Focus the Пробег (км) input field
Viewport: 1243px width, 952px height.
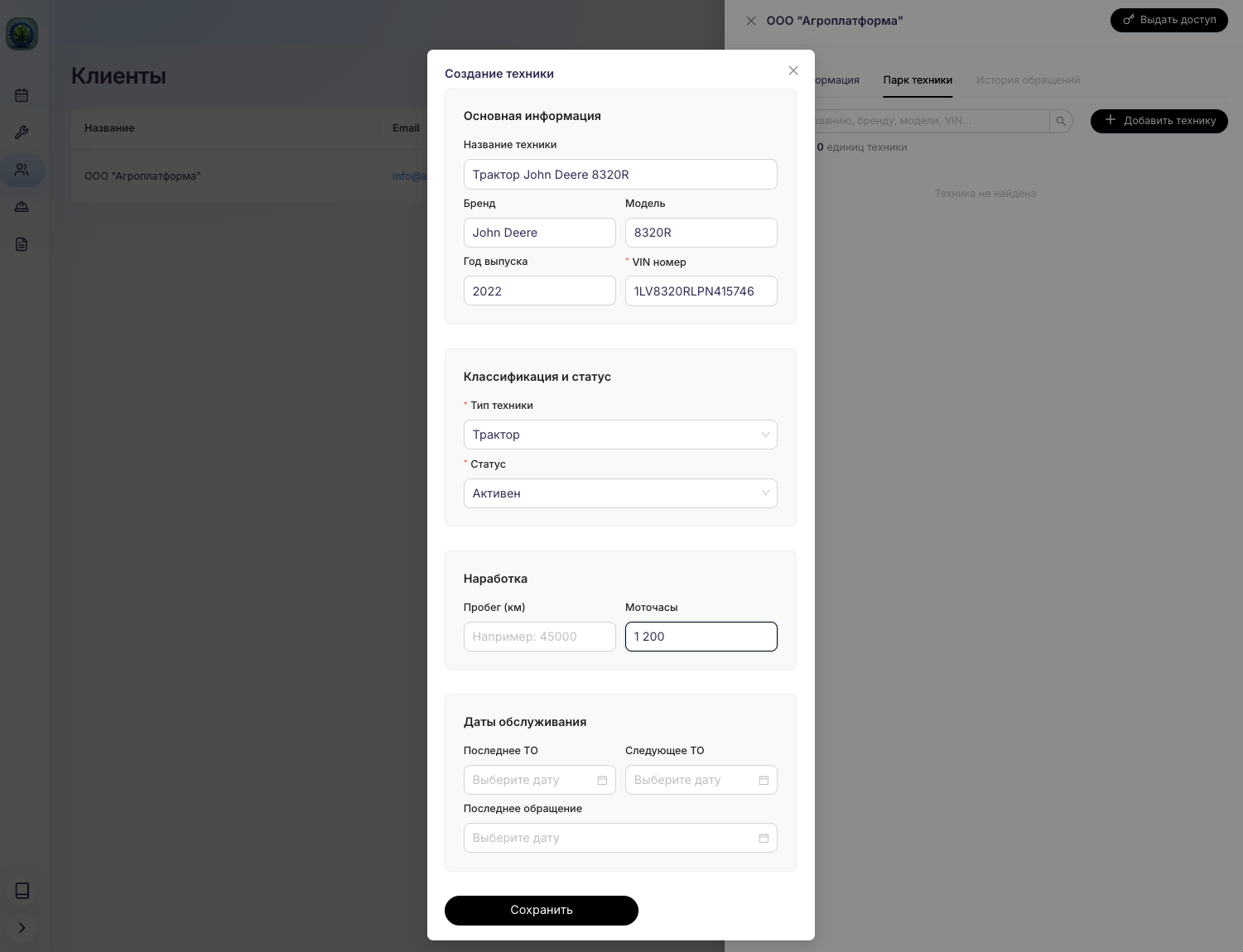click(x=540, y=637)
